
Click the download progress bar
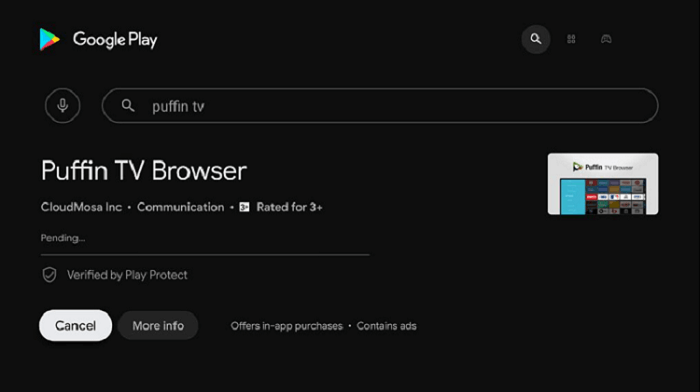click(205, 255)
